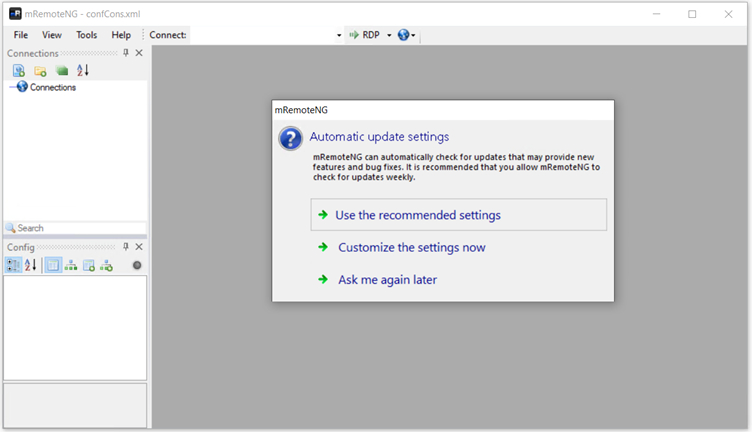Click the Automatic update settings heading
This screenshot has height=432, width=752.
(x=379, y=137)
